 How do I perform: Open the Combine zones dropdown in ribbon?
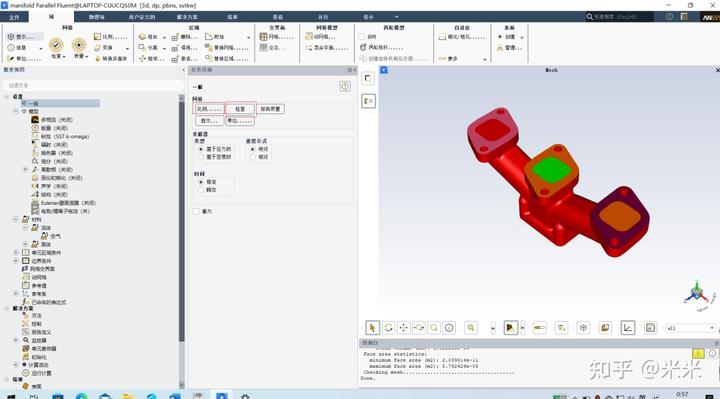(164, 37)
